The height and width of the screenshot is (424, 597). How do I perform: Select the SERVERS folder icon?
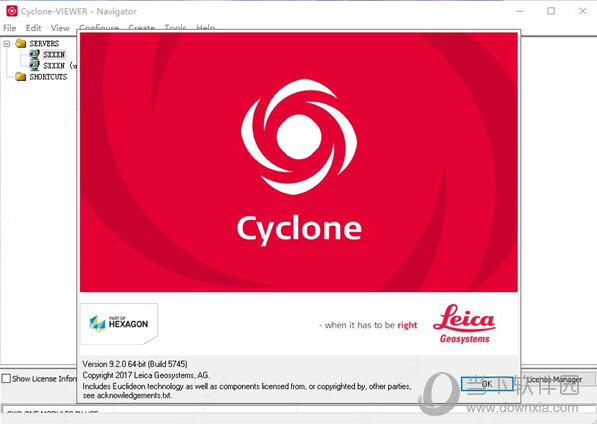pyautogui.click(x=21, y=43)
